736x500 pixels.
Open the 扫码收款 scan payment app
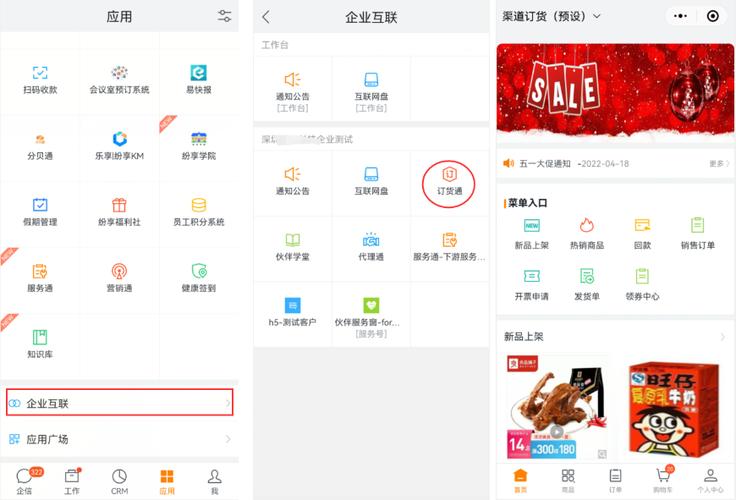click(40, 78)
